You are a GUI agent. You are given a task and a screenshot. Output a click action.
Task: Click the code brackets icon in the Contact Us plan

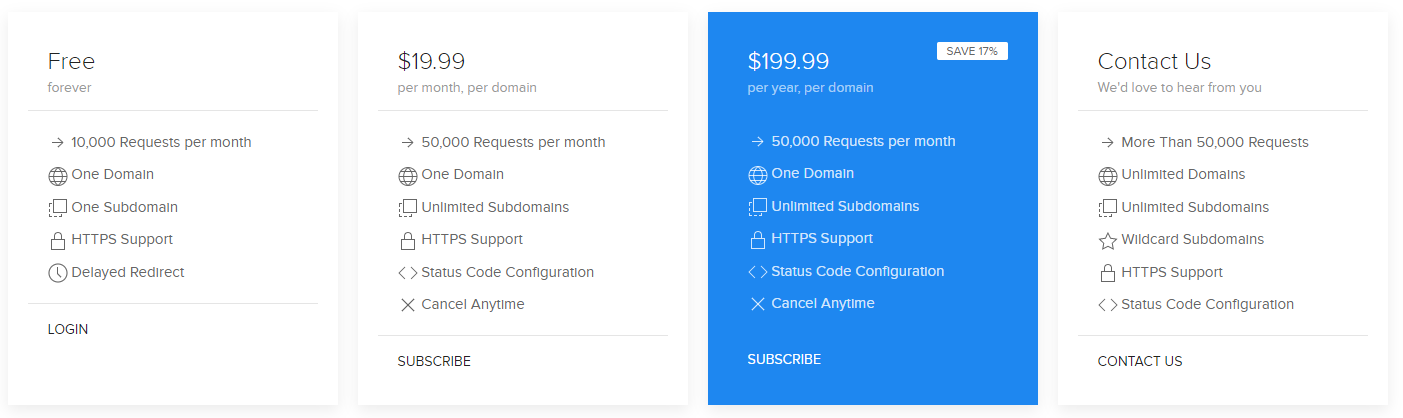1108,305
